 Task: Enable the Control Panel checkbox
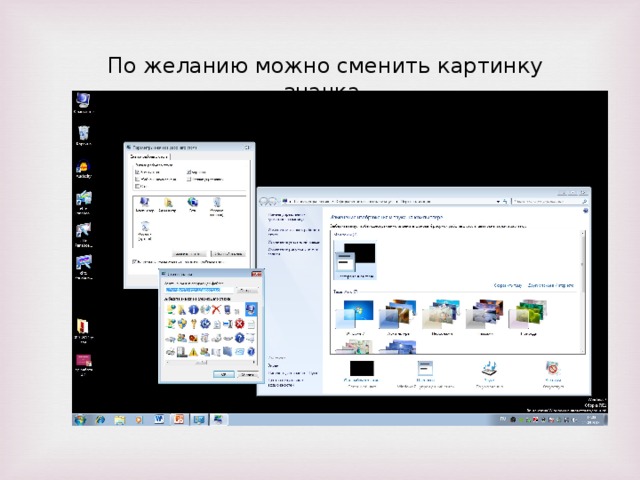pyautogui.click(x=189, y=179)
